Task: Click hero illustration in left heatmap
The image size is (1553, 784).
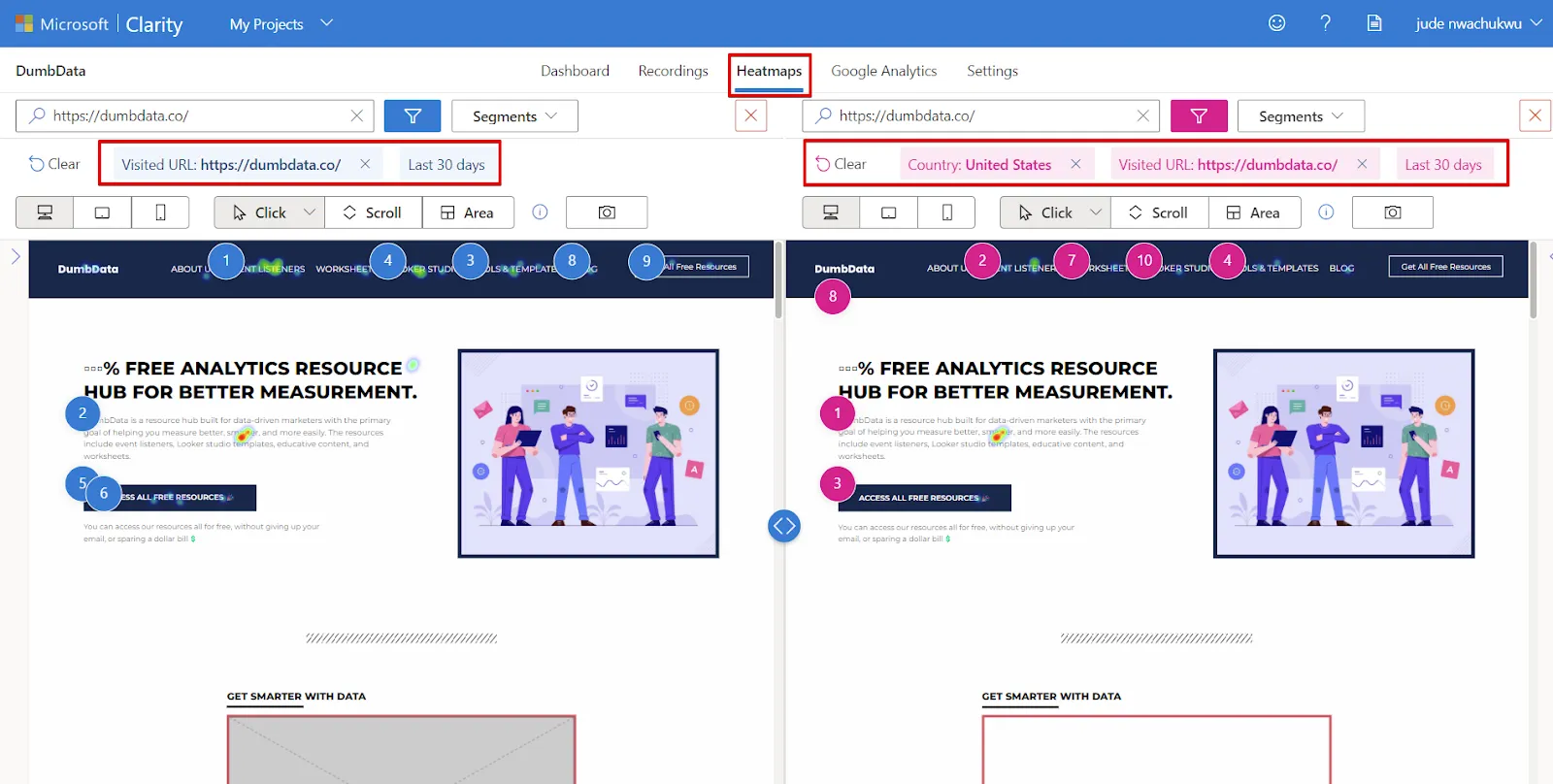Action: 588,453
